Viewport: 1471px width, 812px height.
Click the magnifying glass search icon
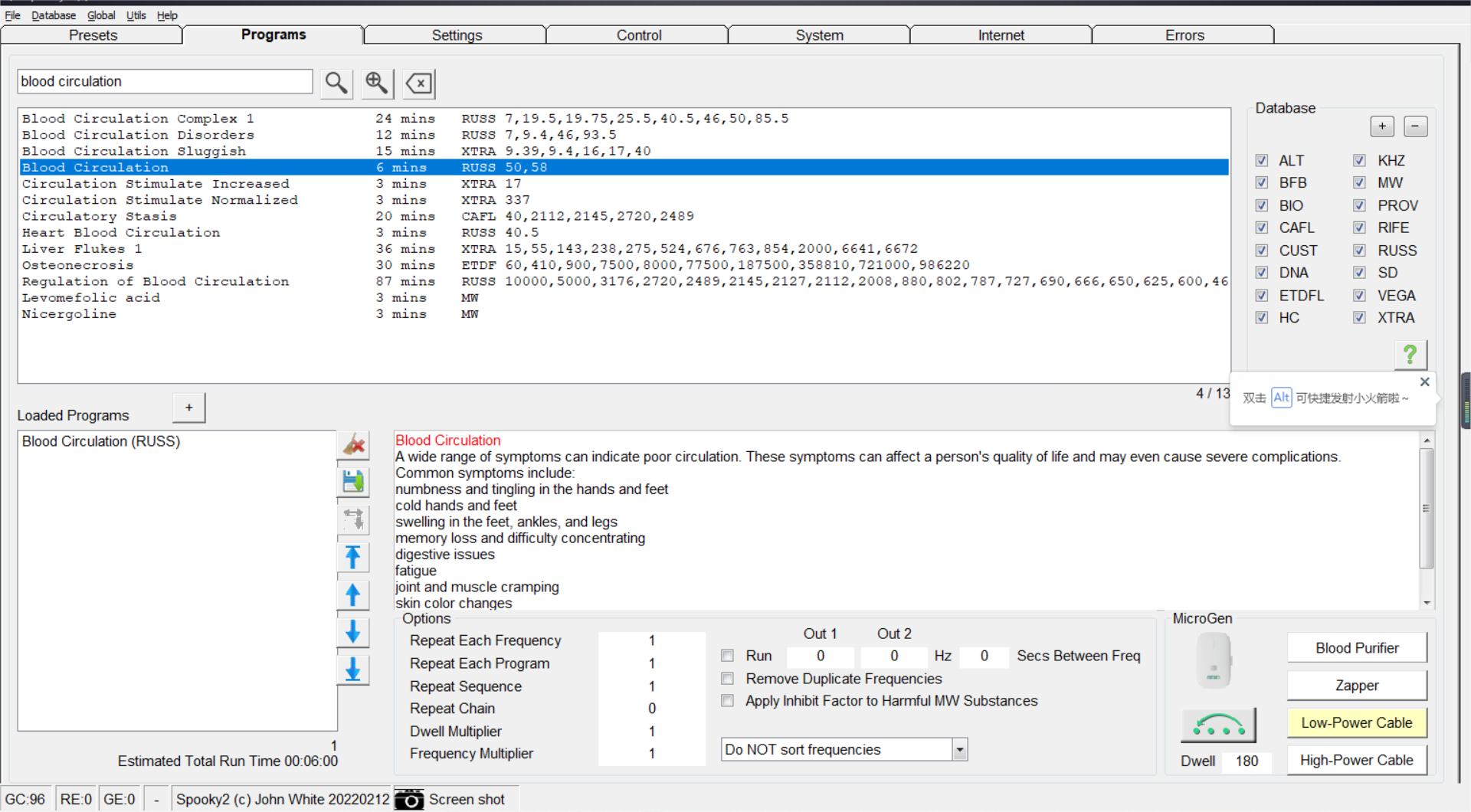pos(336,83)
